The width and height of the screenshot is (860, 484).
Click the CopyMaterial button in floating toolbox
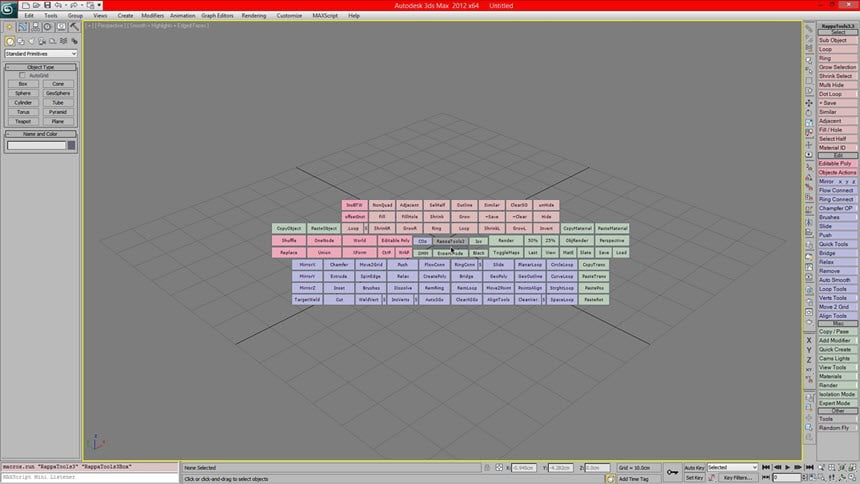coord(577,228)
